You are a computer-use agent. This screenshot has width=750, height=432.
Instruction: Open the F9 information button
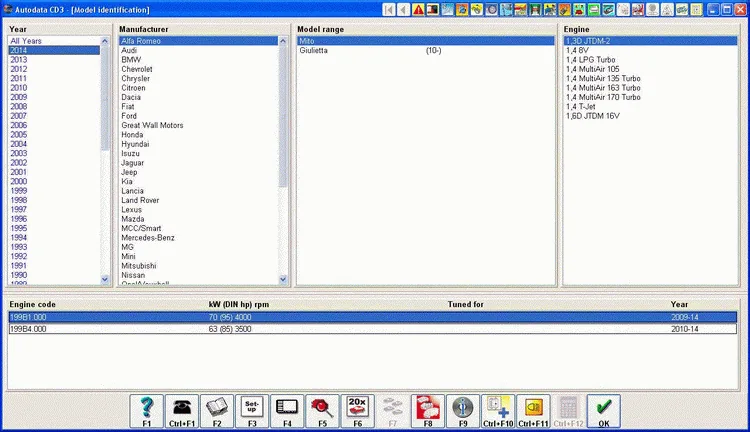[x=463, y=411]
